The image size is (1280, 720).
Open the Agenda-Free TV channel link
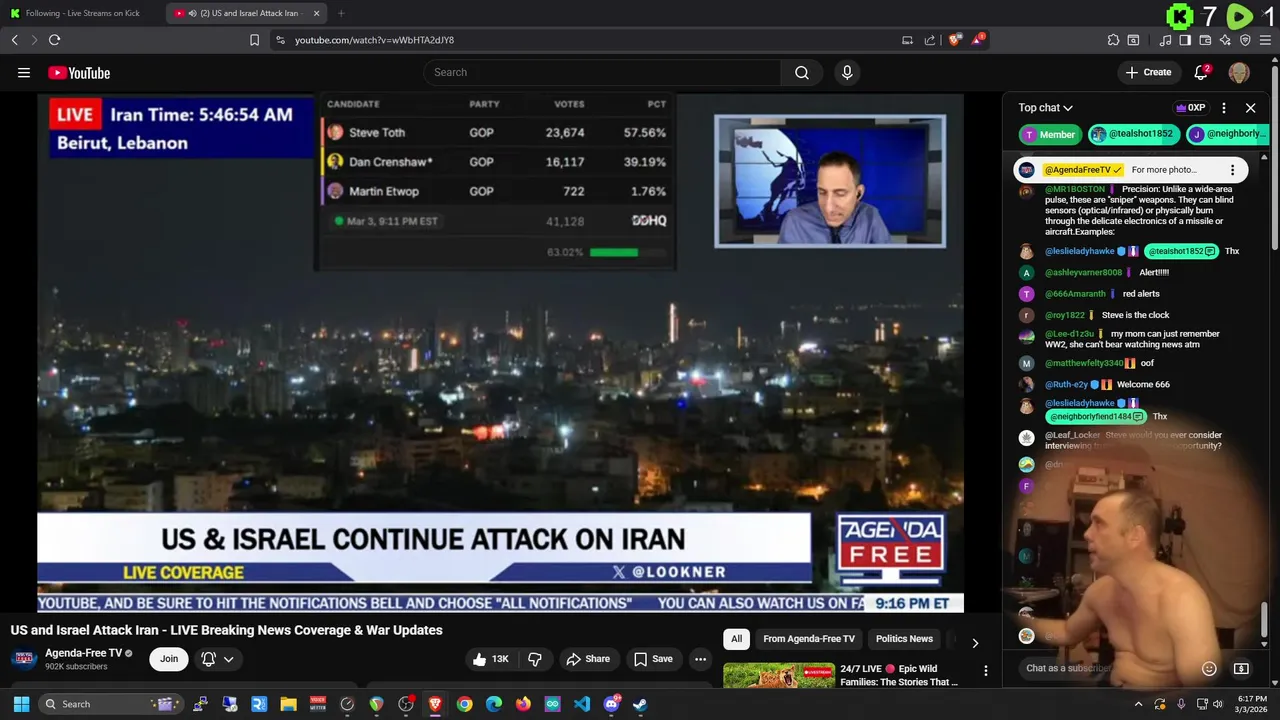coord(84,653)
